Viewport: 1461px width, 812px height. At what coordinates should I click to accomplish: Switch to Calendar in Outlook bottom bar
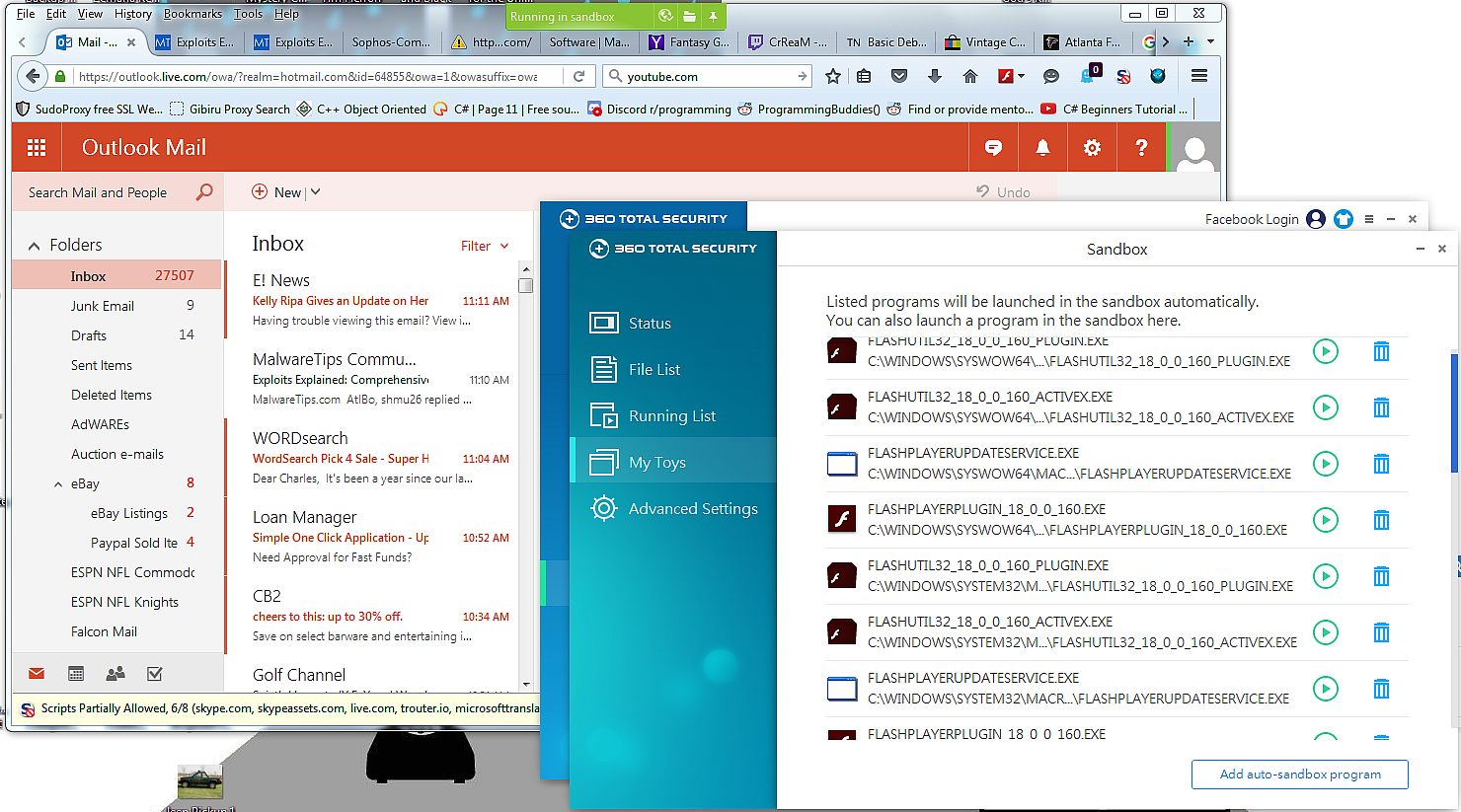click(76, 674)
